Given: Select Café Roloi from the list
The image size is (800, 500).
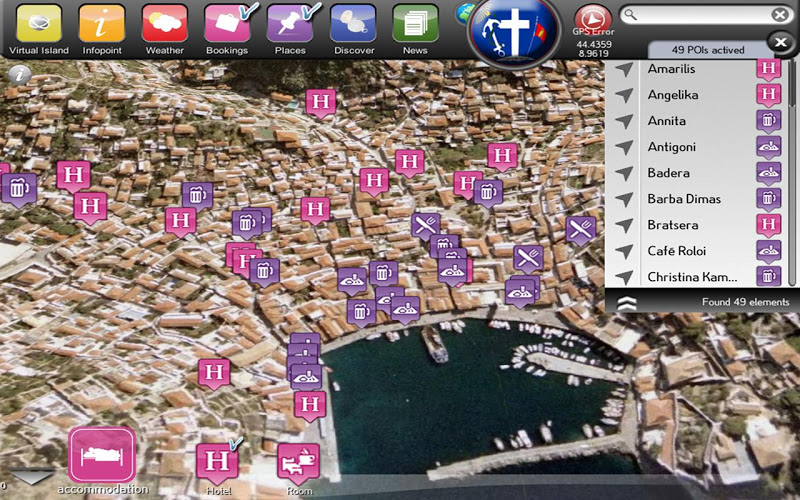Looking at the screenshot, I should click(678, 251).
